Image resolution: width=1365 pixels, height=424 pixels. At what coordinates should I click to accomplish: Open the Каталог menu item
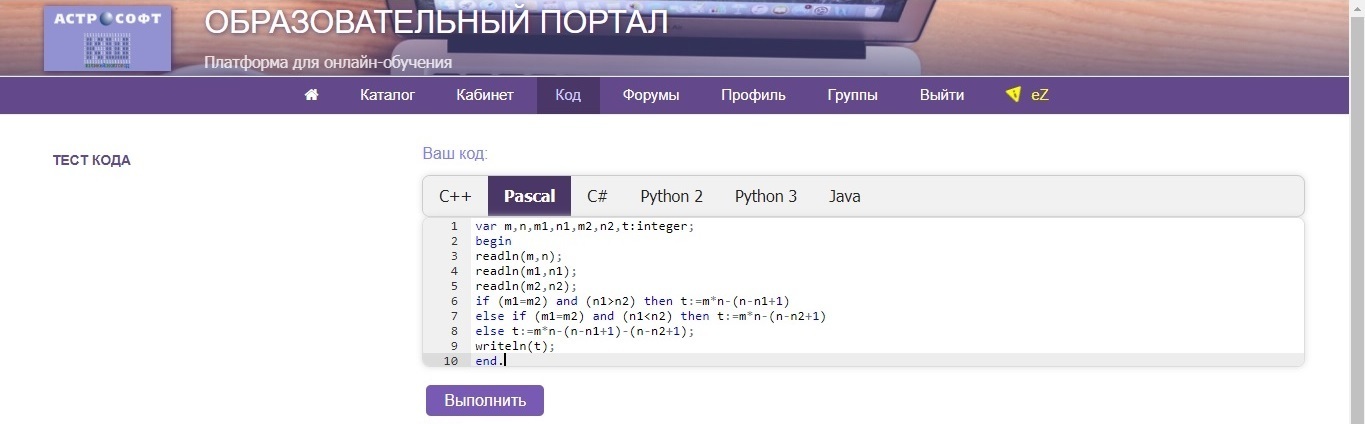(387, 95)
